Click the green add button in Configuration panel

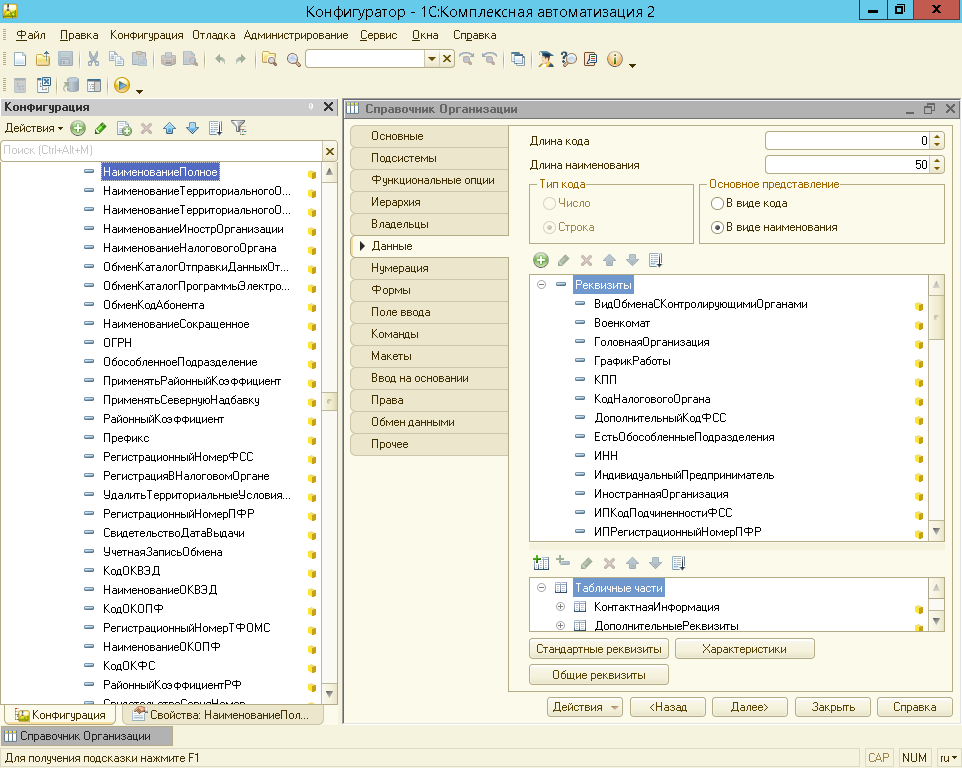78,128
